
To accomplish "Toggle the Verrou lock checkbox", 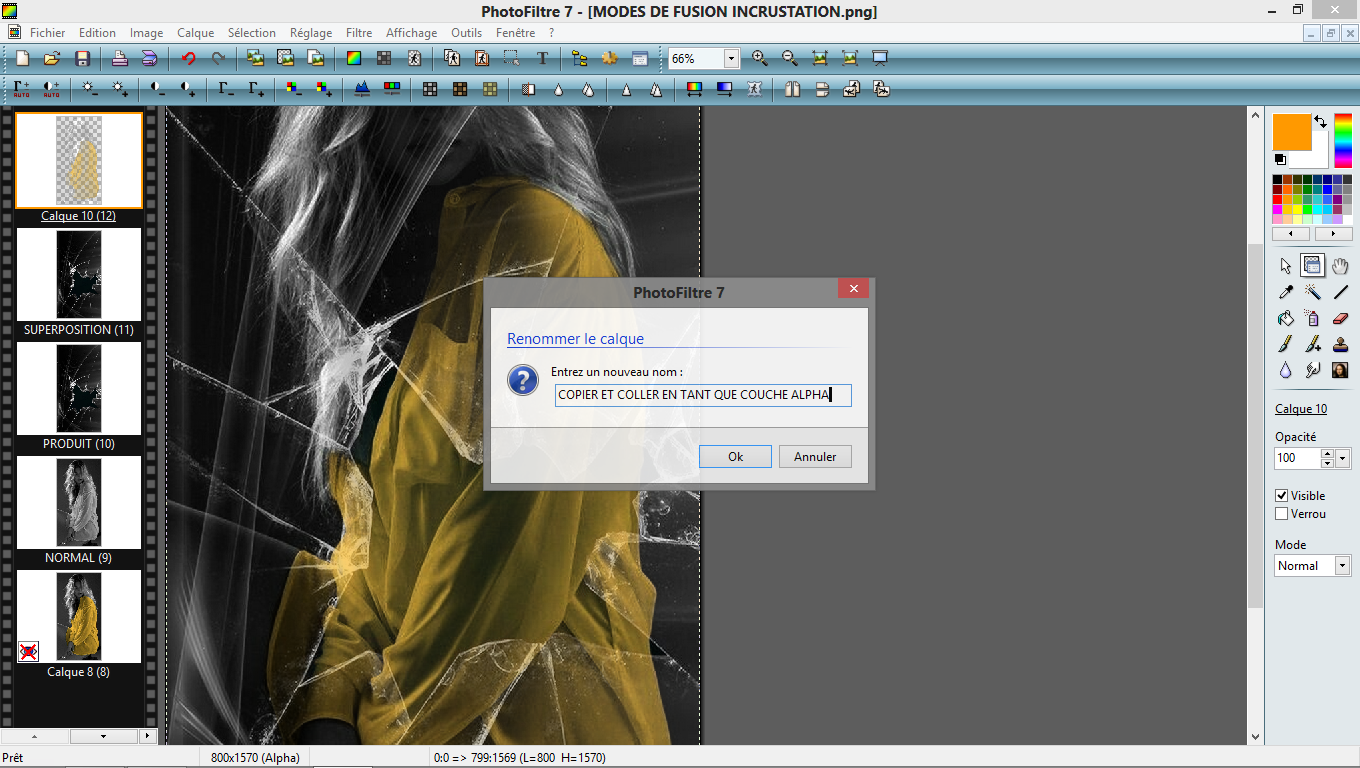I will pos(1282,513).
